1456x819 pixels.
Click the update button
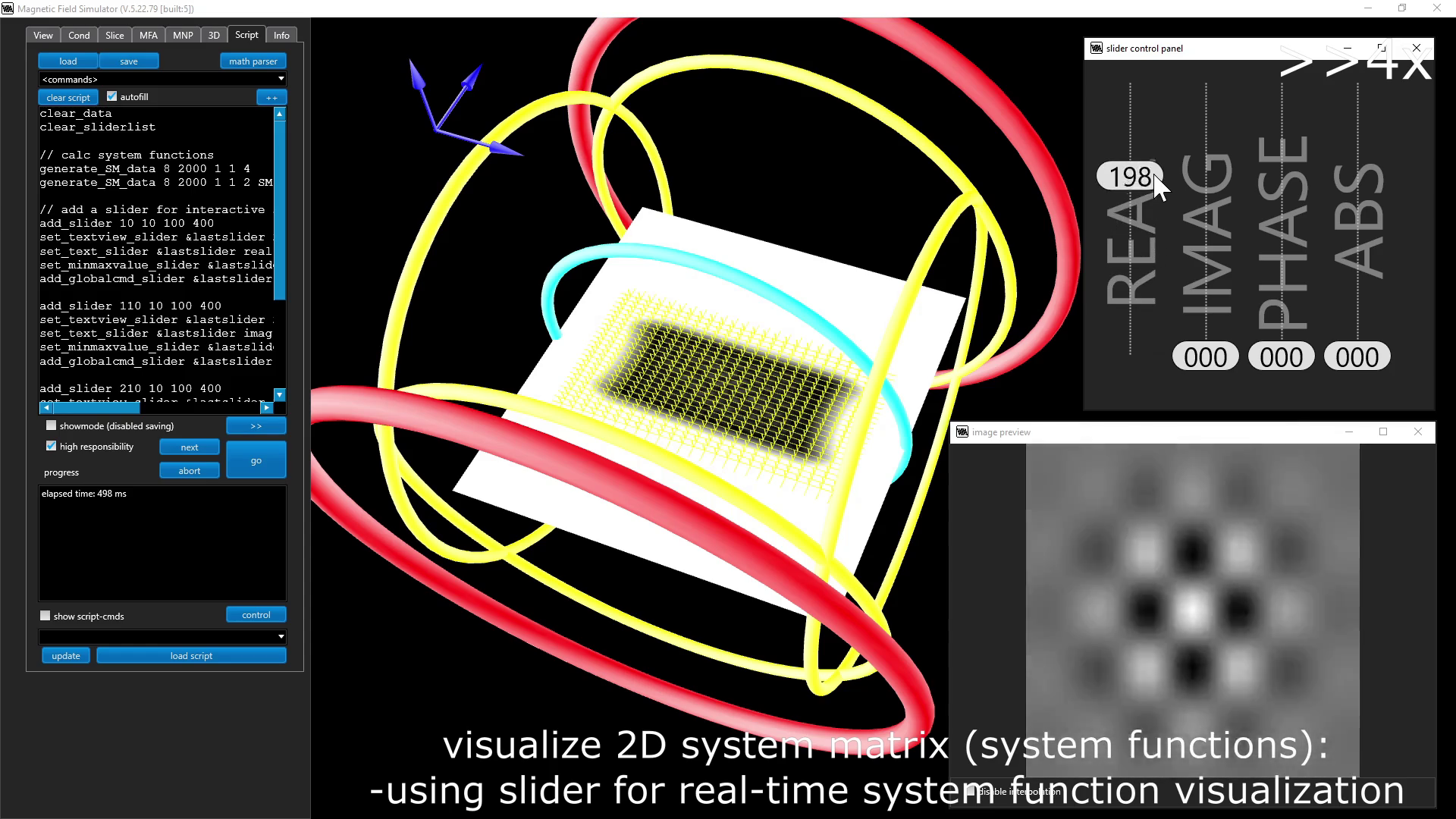coord(66,656)
